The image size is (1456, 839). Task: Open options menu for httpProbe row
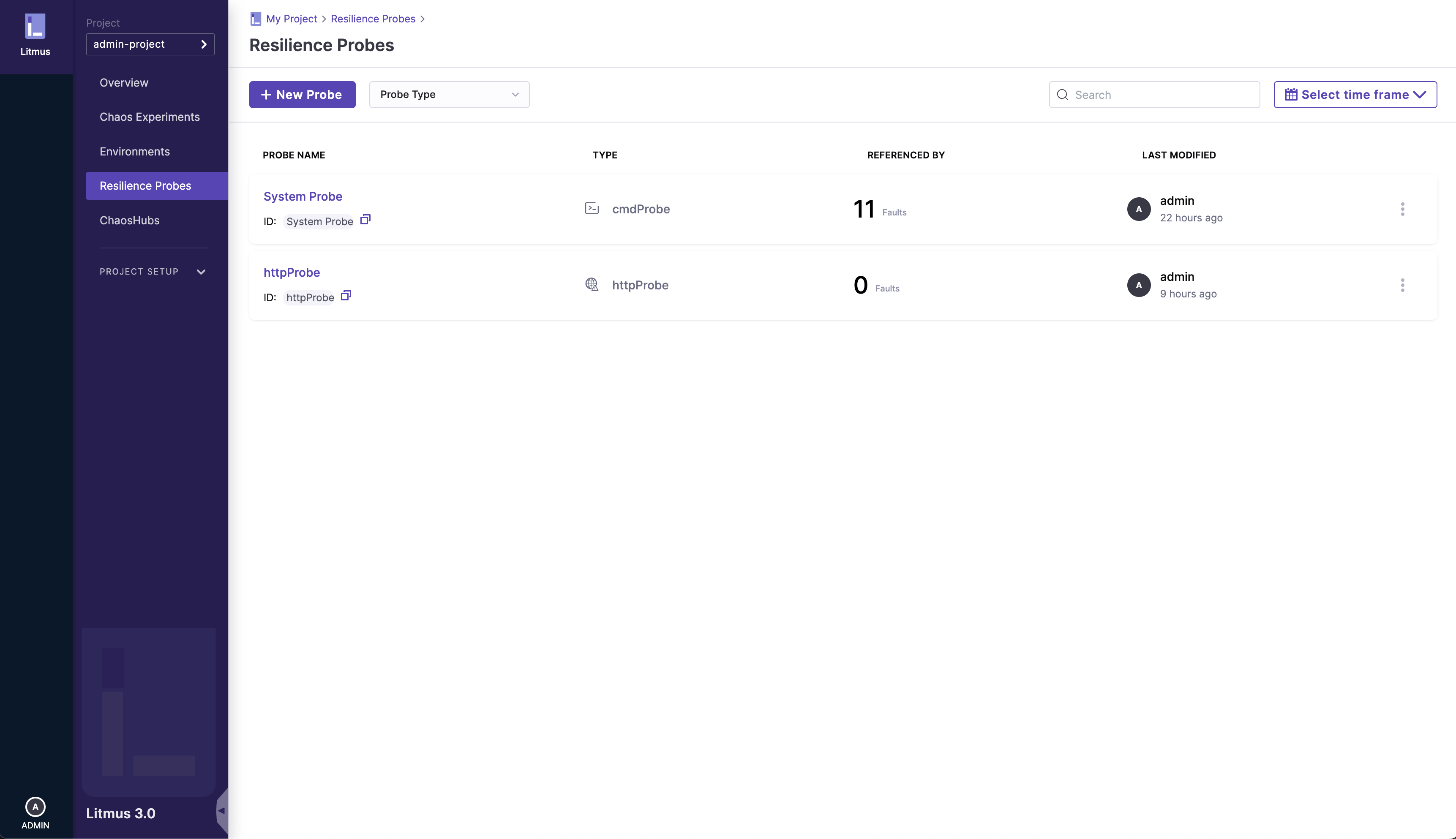1402,285
